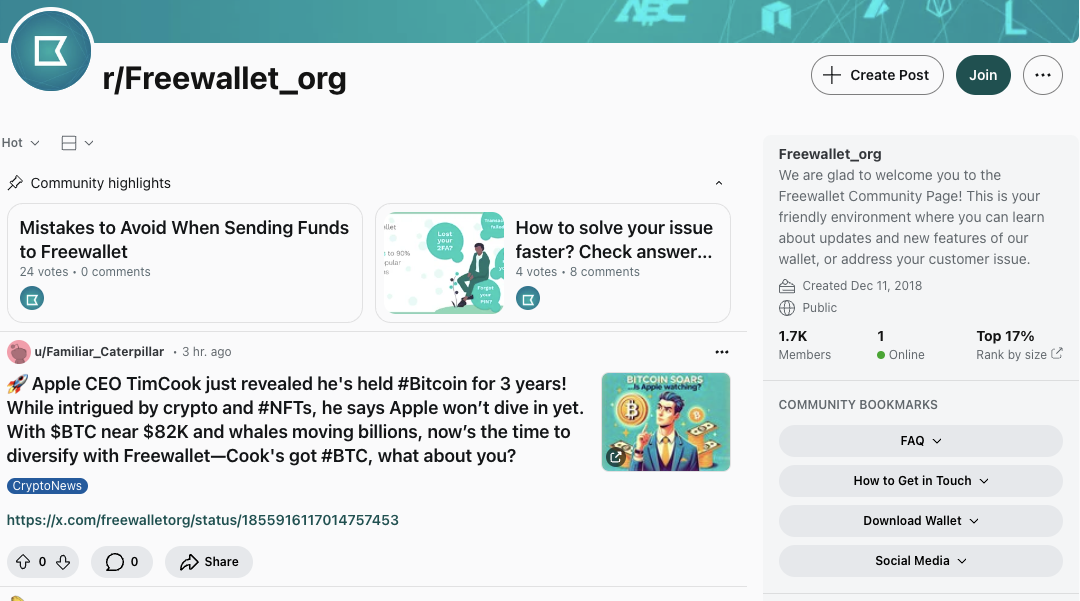Open the Social Media bookmark menu

[x=920, y=561]
